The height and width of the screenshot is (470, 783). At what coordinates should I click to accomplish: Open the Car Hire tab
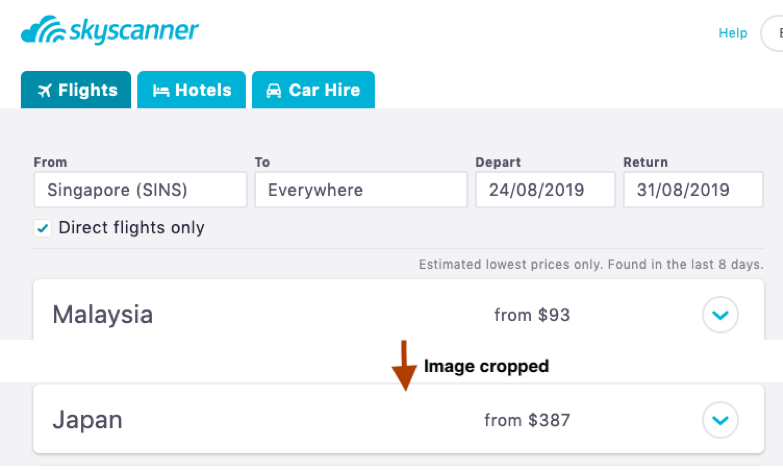point(324,90)
